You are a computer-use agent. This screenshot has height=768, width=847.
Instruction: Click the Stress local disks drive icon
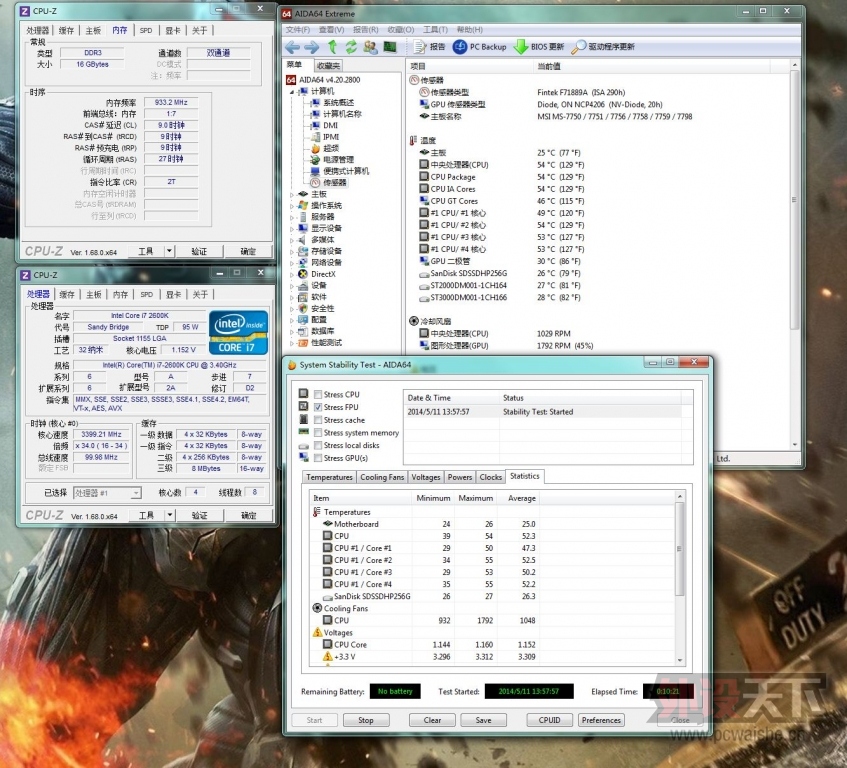point(304,446)
